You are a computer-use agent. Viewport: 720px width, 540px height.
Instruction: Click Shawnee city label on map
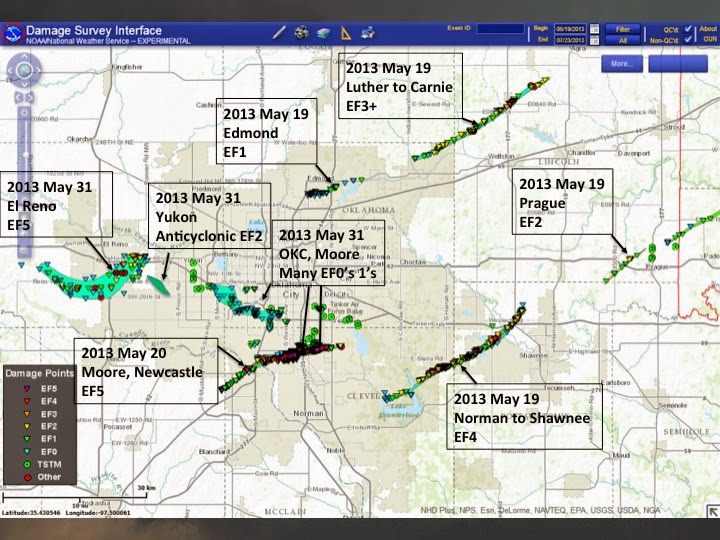533,355
